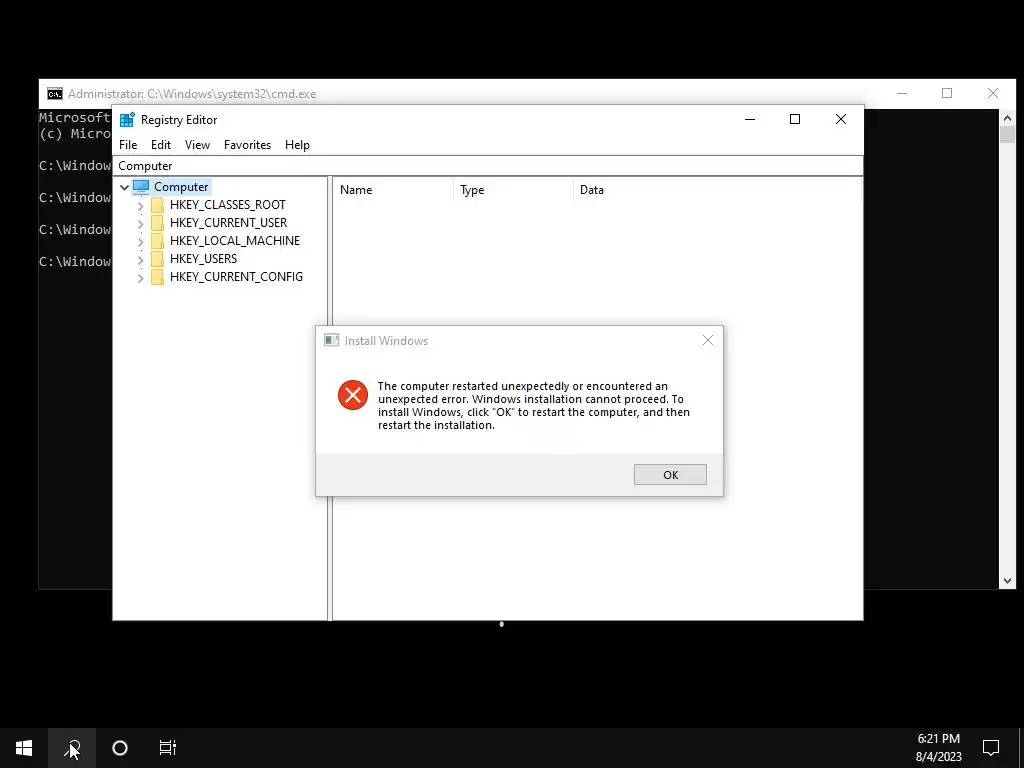Expand the HKEY_LOCAL_MACHINE key
The image size is (1024, 768).
click(x=140, y=241)
